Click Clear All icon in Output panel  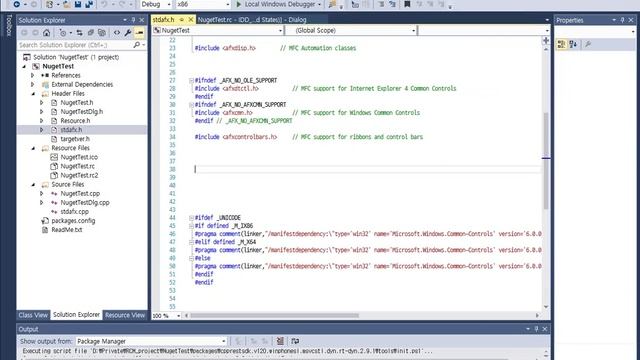280,341
